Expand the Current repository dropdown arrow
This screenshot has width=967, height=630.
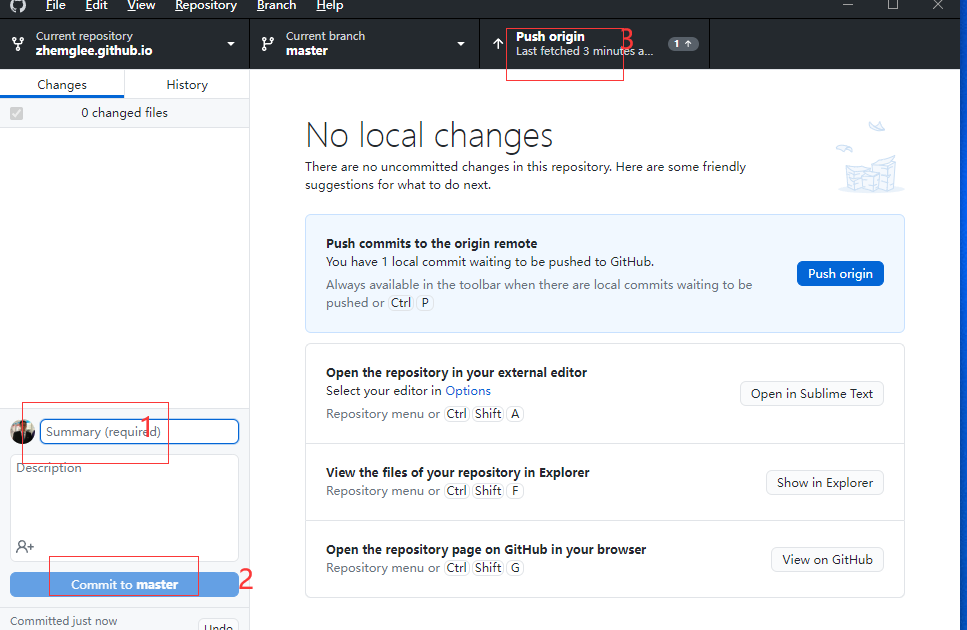click(x=231, y=44)
